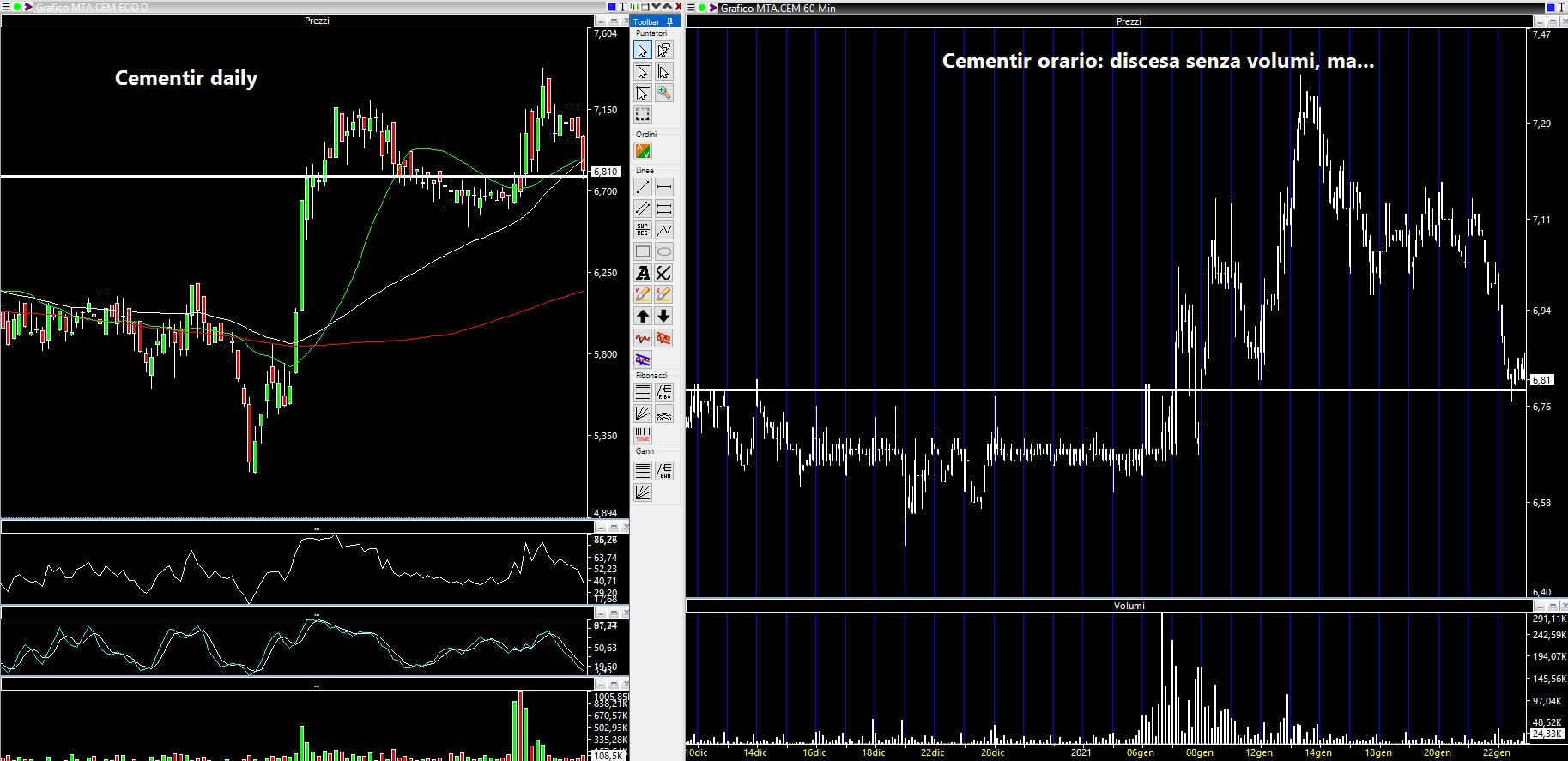Place an up arrow marker
1568x761 pixels.
[x=643, y=317]
